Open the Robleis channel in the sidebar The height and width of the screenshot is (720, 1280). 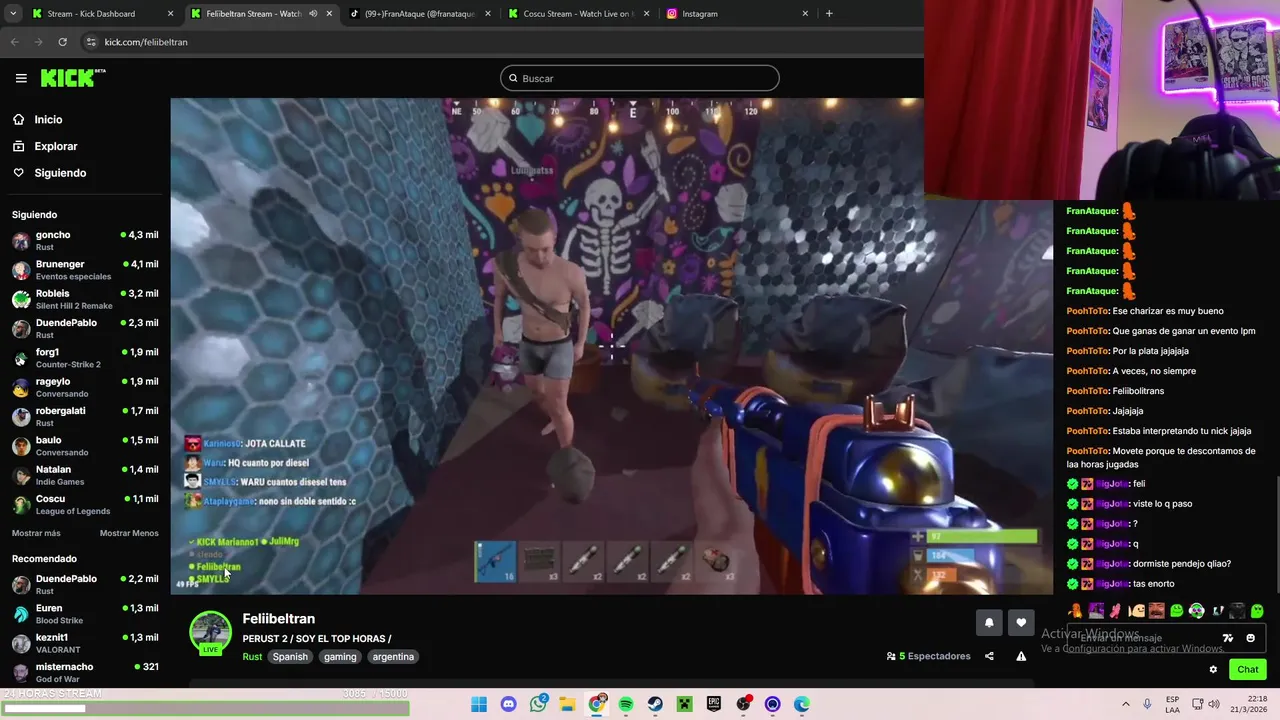tap(85, 299)
